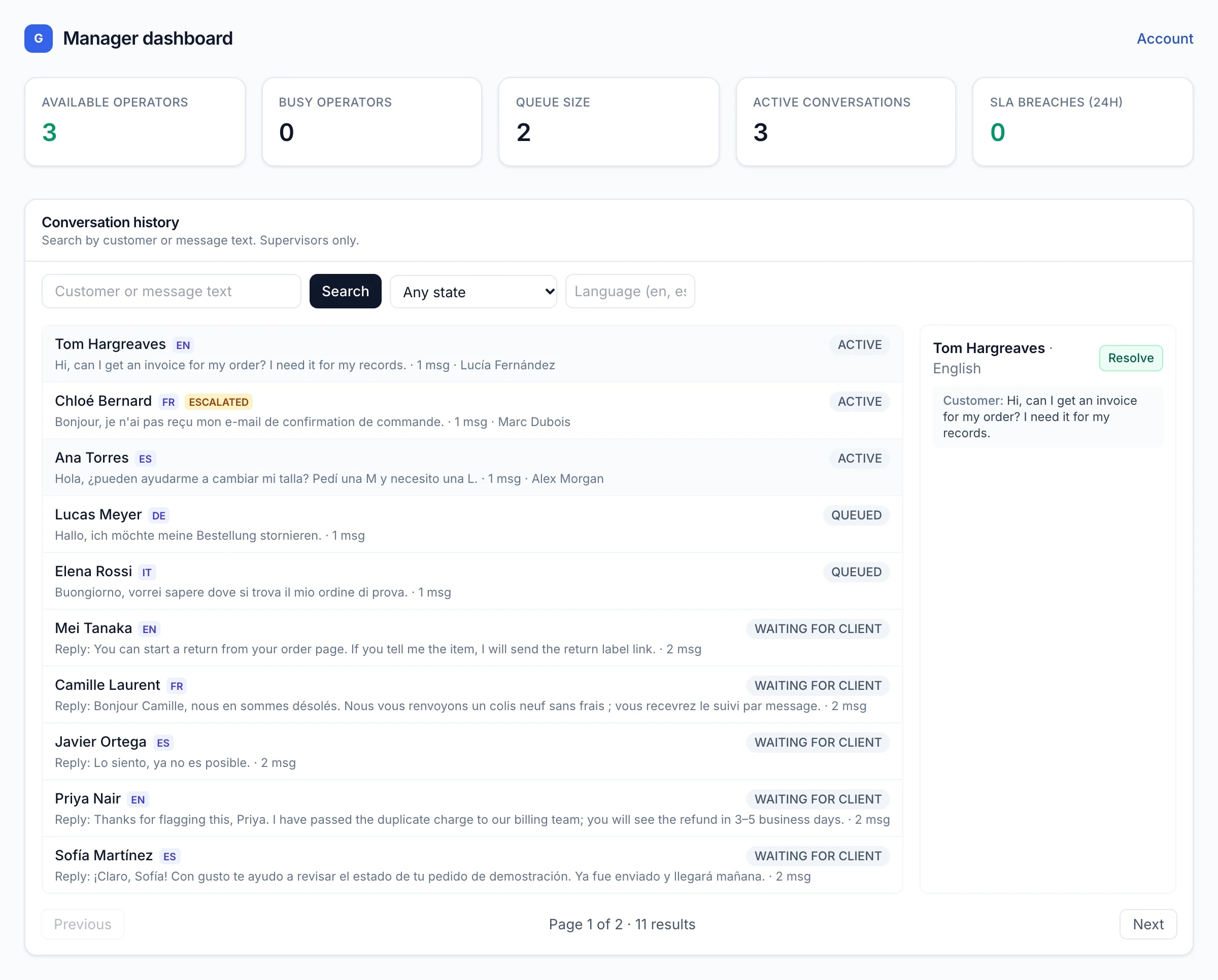Click the Queue Size card
The width and height of the screenshot is (1218, 980).
click(609, 122)
